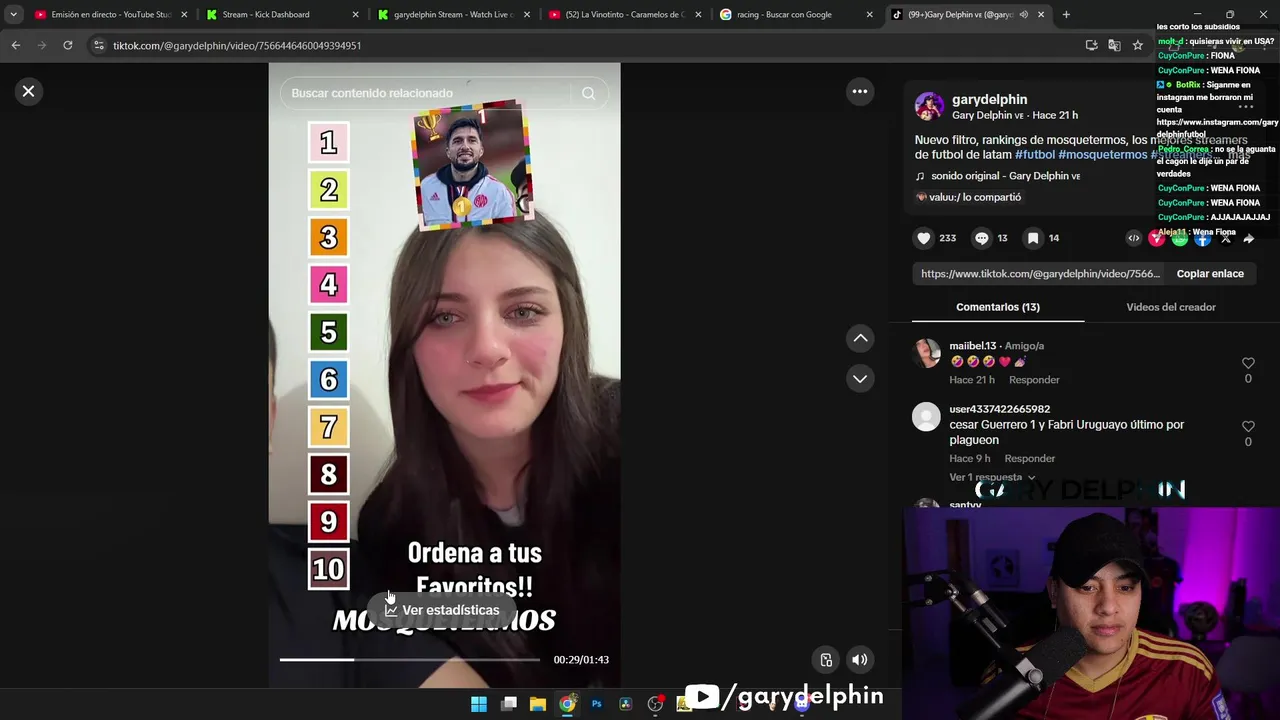Switch to 'Emisión en directo - YouTube Studio' tab

pos(110,15)
